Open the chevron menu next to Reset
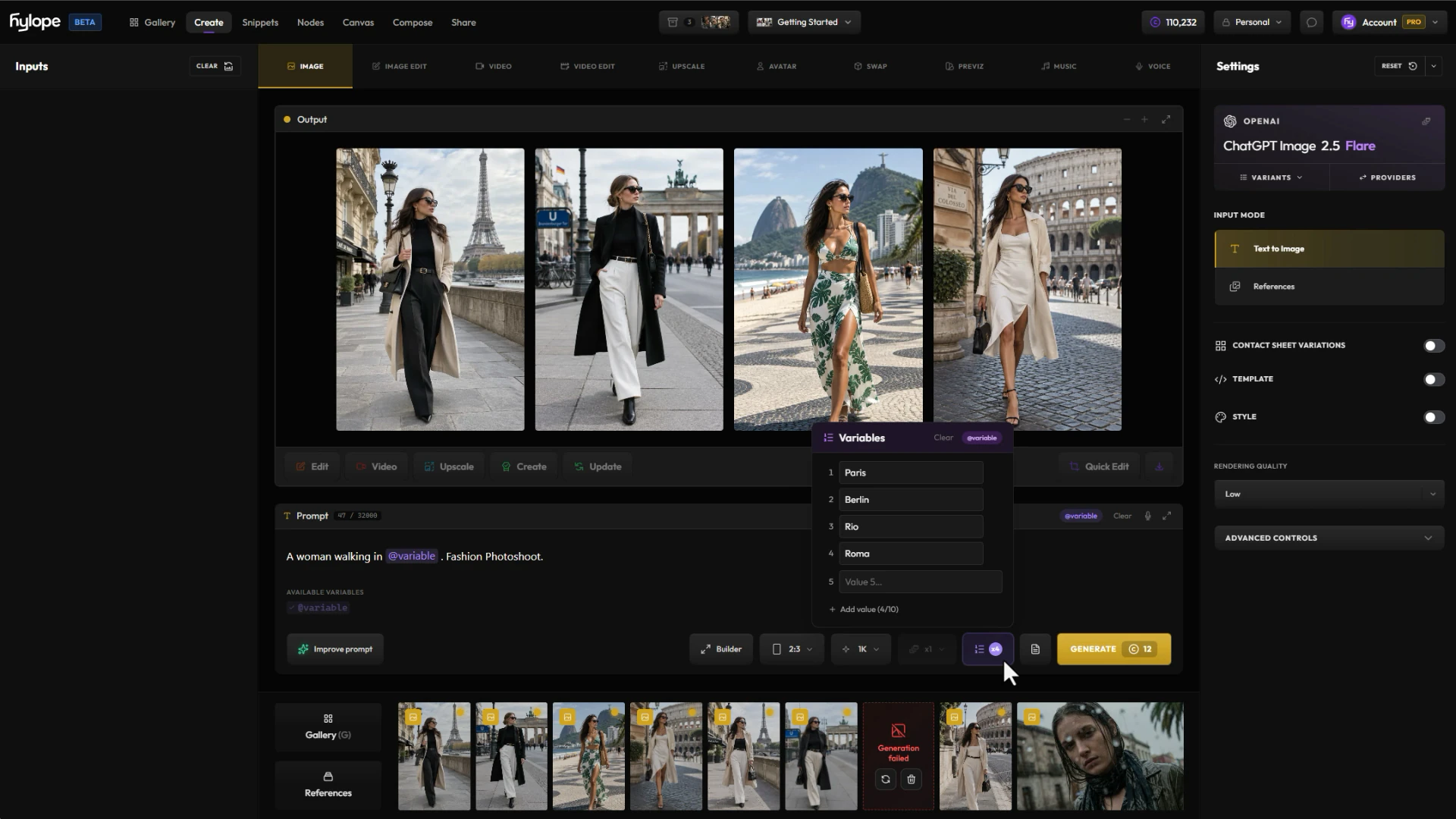 click(1433, 66)
